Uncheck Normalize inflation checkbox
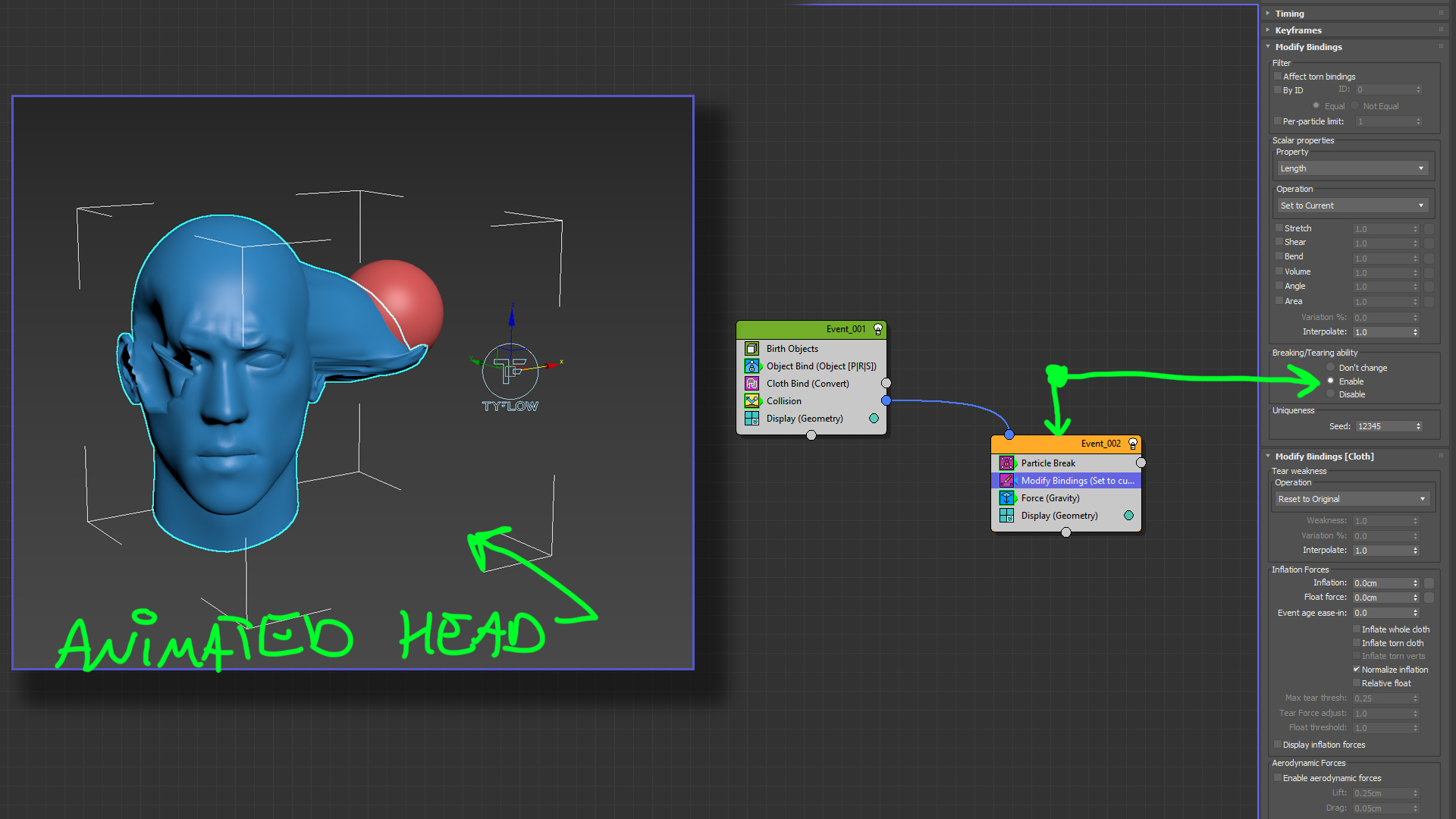This screenshot has height=819, width=1456. [1357, 670]
